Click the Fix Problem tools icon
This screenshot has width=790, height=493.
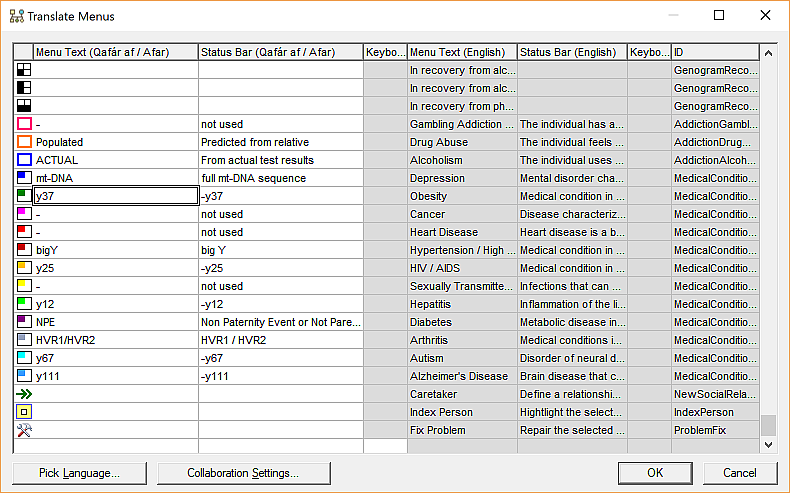point(24,430)
